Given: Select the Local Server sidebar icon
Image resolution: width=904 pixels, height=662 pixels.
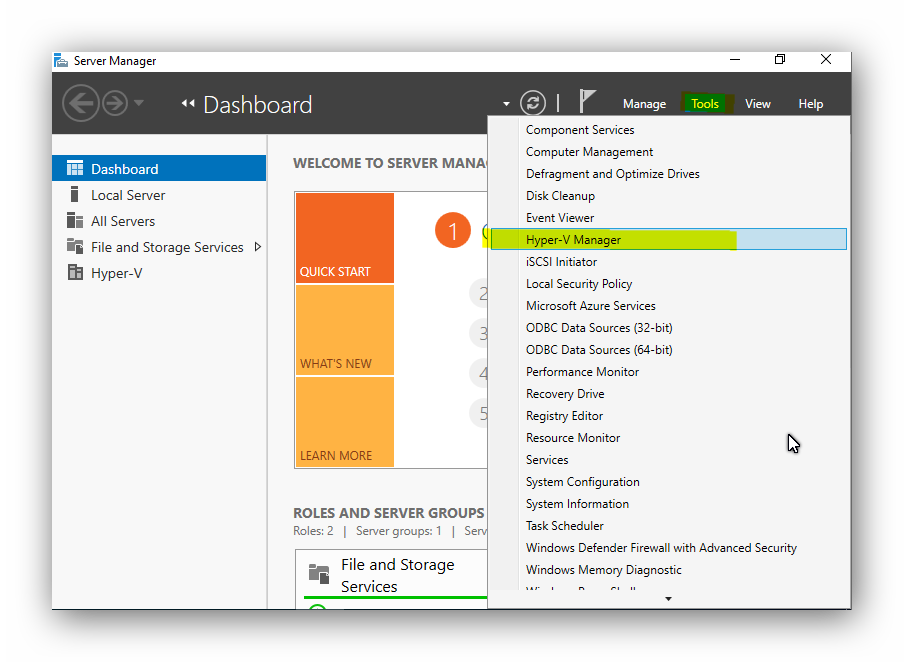Looking at the screenshot, I should [75, 195].
